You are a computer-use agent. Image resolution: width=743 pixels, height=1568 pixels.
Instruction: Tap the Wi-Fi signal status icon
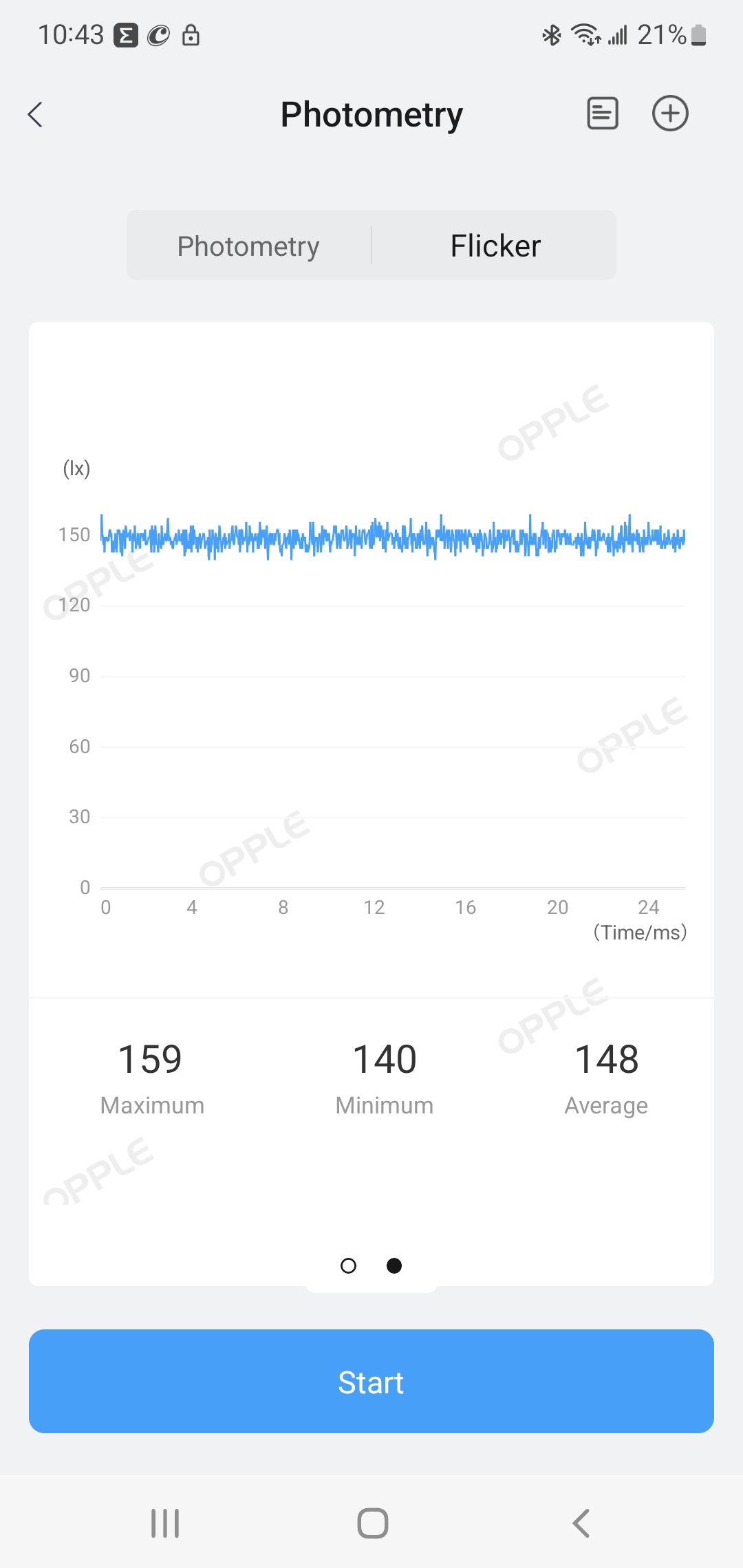[x=586, y=35]
